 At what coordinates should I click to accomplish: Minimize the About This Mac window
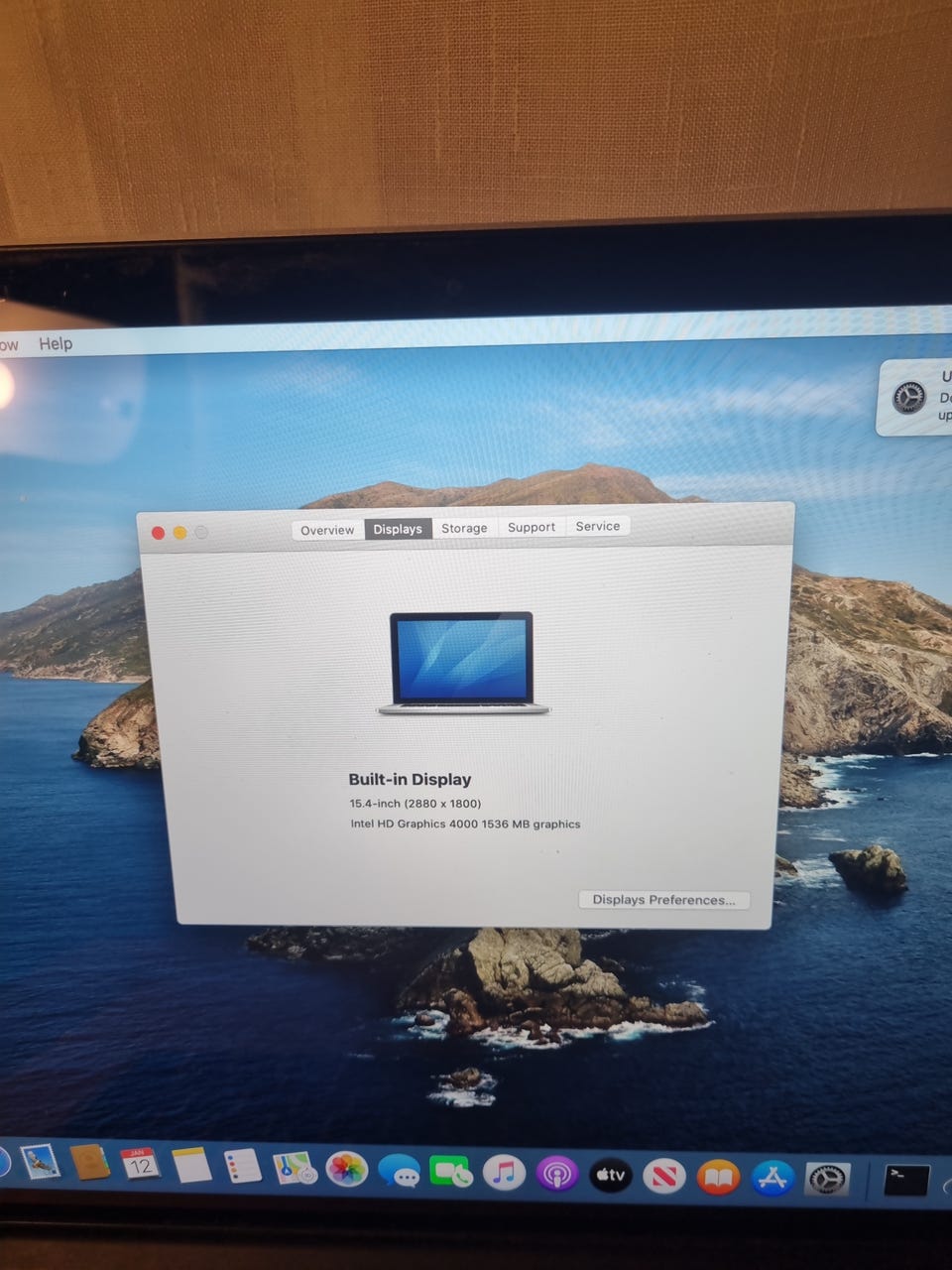click(x=179, y=533)
